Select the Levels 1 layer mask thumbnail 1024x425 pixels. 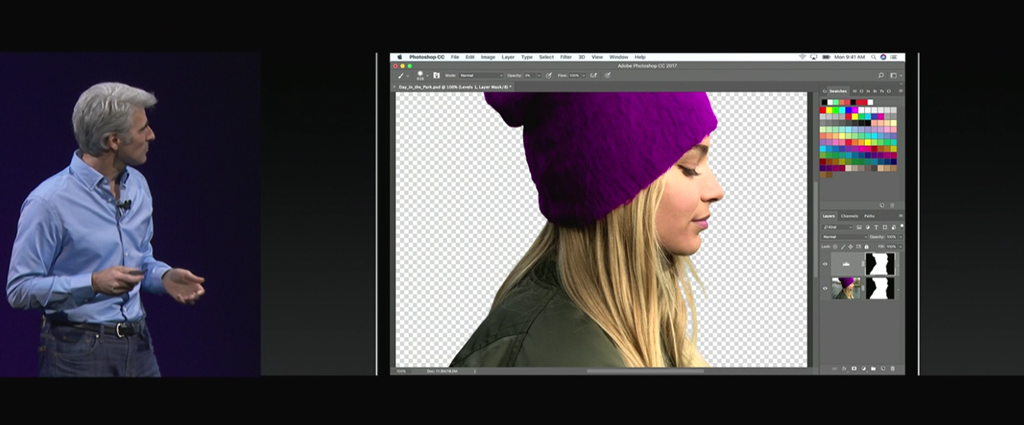pyautogui.click(x=881, y=264)
